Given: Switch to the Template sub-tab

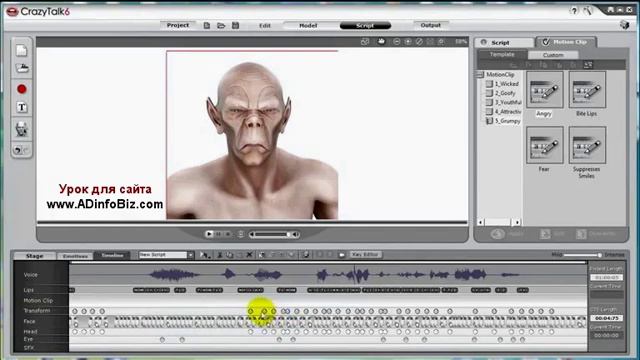Looking at the screenshot, I should [502, 54].
